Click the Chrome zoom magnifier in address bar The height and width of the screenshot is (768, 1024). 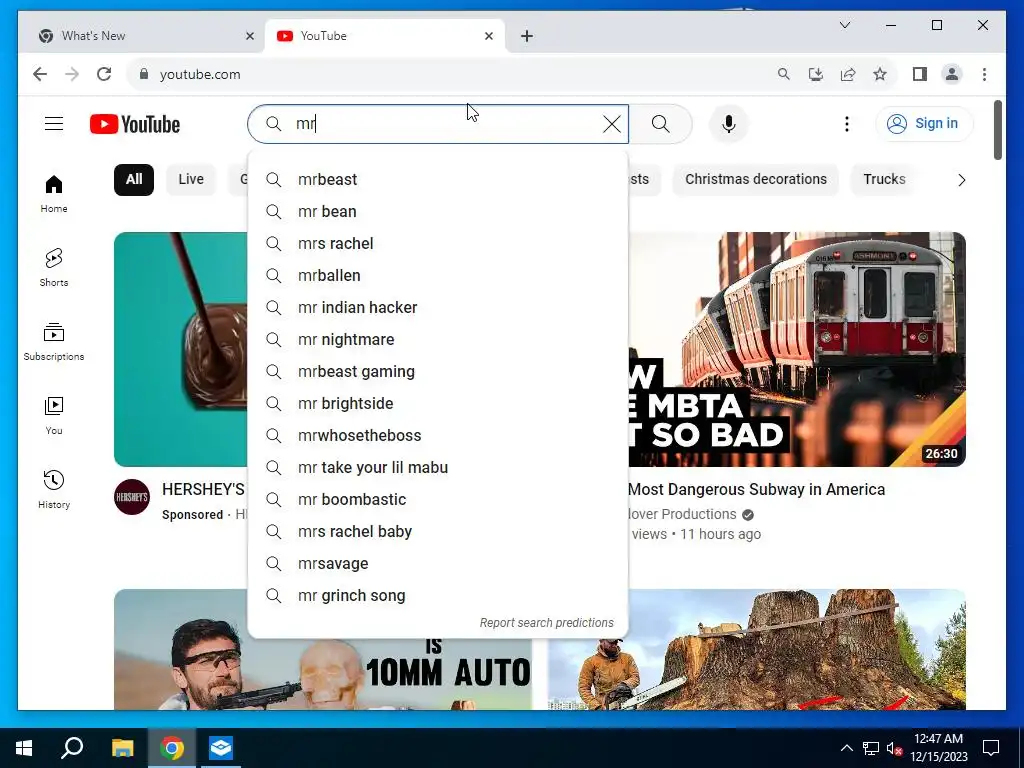coord(784,74)
